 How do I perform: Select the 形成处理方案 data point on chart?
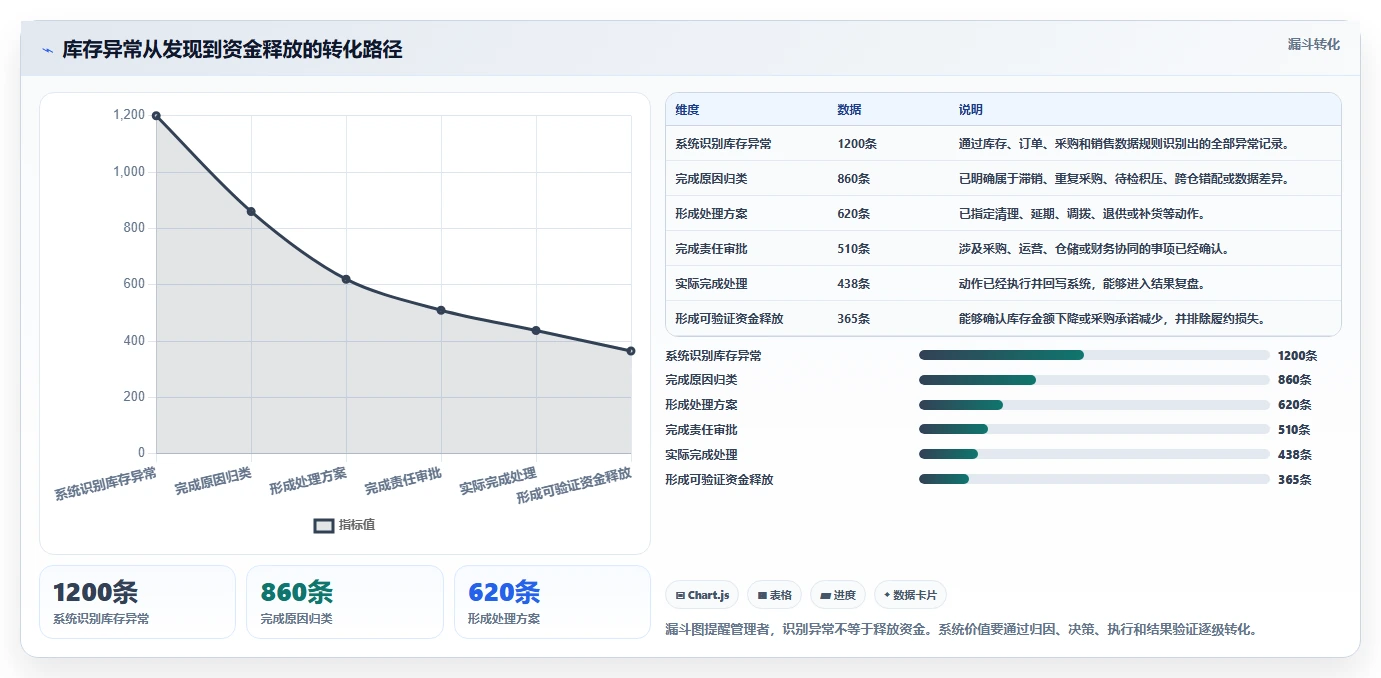coord(346,279)
